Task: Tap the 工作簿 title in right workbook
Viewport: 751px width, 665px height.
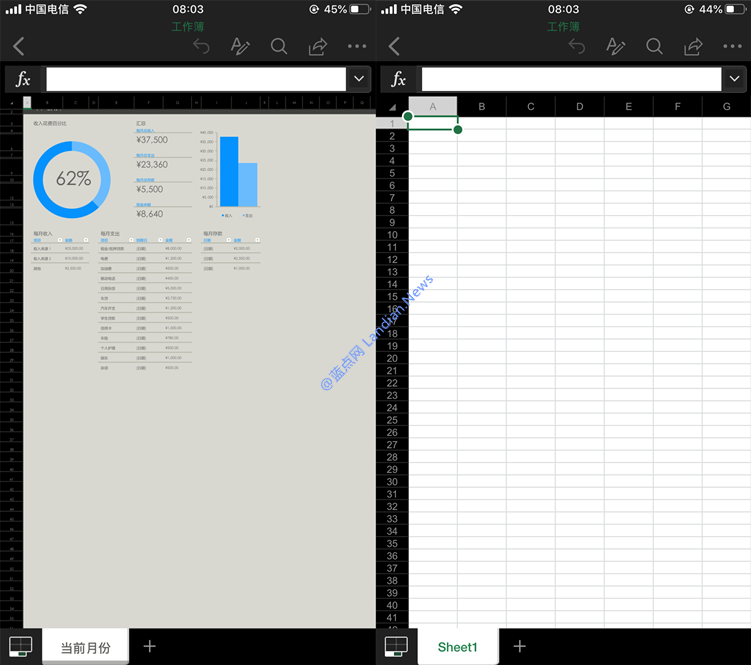Action: [x=563, y=27]
